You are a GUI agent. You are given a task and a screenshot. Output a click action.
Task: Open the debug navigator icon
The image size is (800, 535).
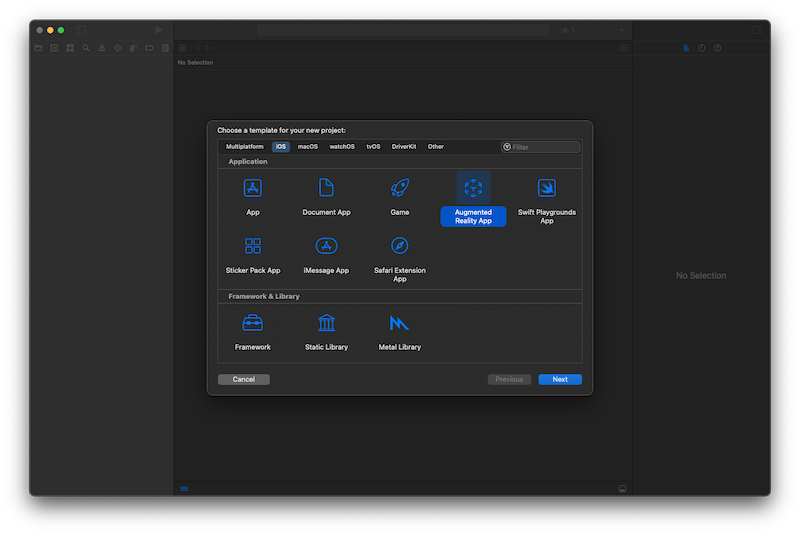[x=133, y=48]
